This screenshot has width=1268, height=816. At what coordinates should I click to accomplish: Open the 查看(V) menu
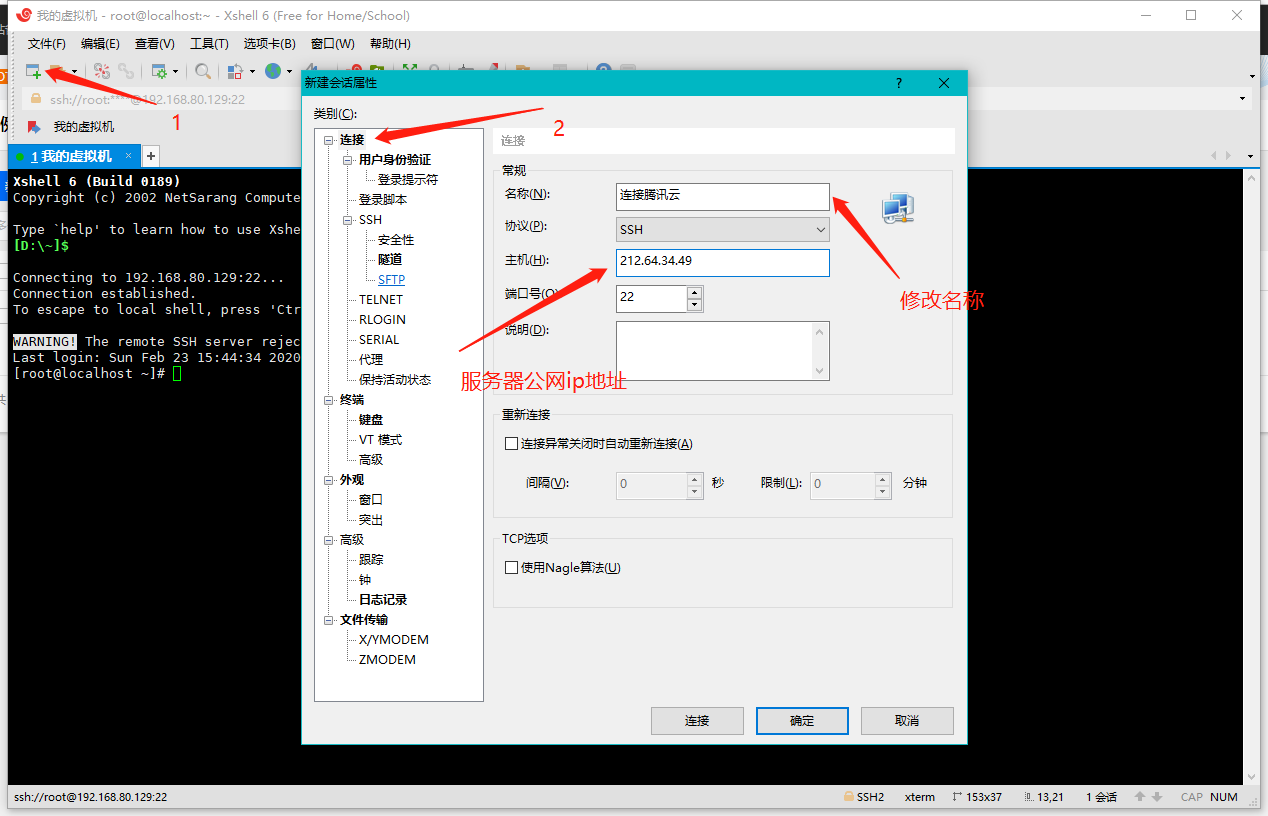[x=155, y=44]
